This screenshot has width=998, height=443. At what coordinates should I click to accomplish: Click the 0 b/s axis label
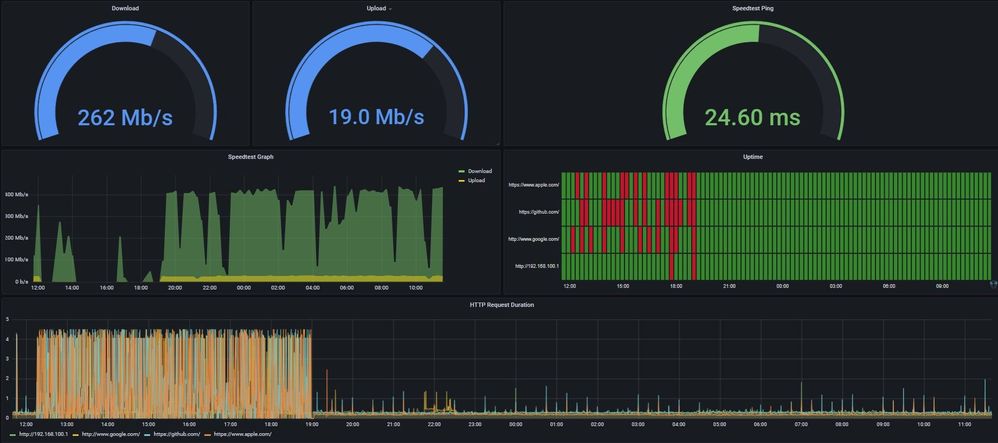(20, 281)
